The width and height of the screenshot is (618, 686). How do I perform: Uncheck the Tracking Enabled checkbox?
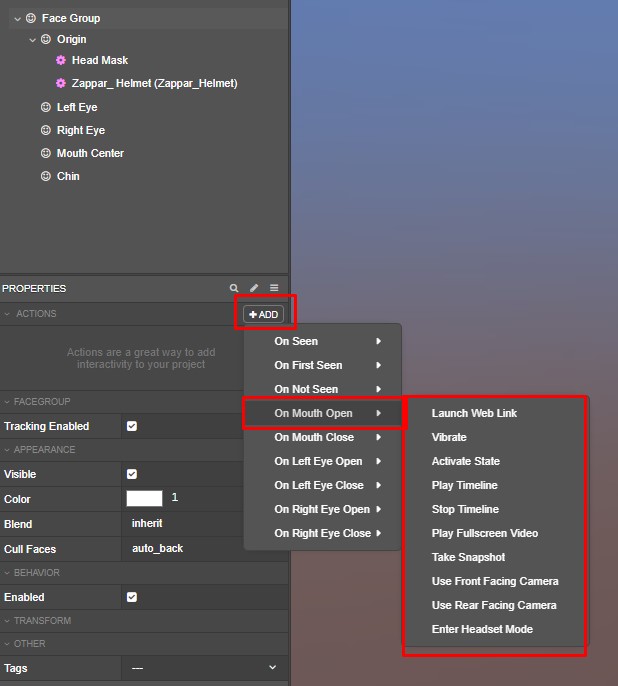132,426
